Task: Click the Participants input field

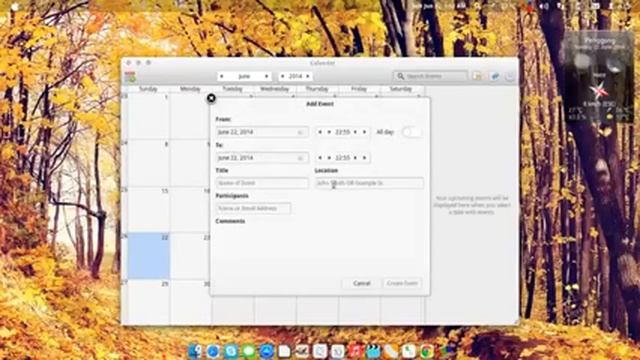Action: pyautogui.click(x=253, y=209)
